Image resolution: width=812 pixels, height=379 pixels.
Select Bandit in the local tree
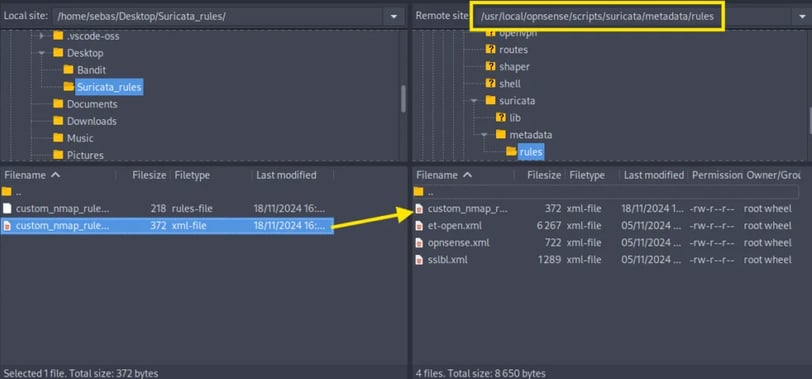(x=92, y=70)
